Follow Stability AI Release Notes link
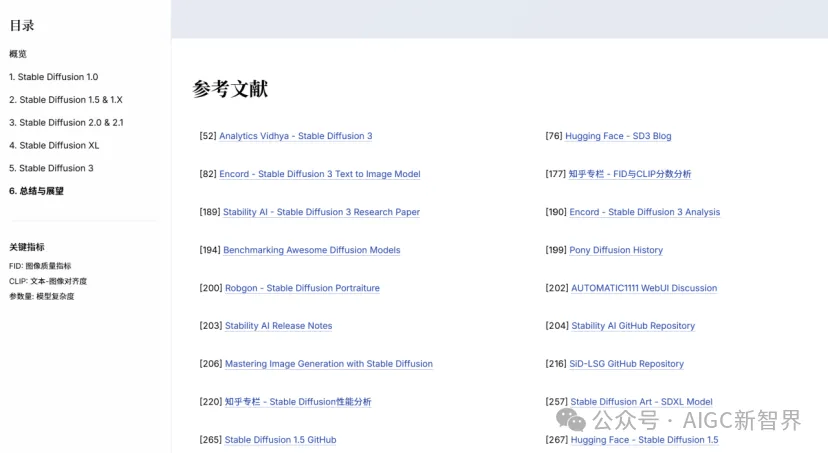Screen dimensions: 828x453 [x=278, y=326]
